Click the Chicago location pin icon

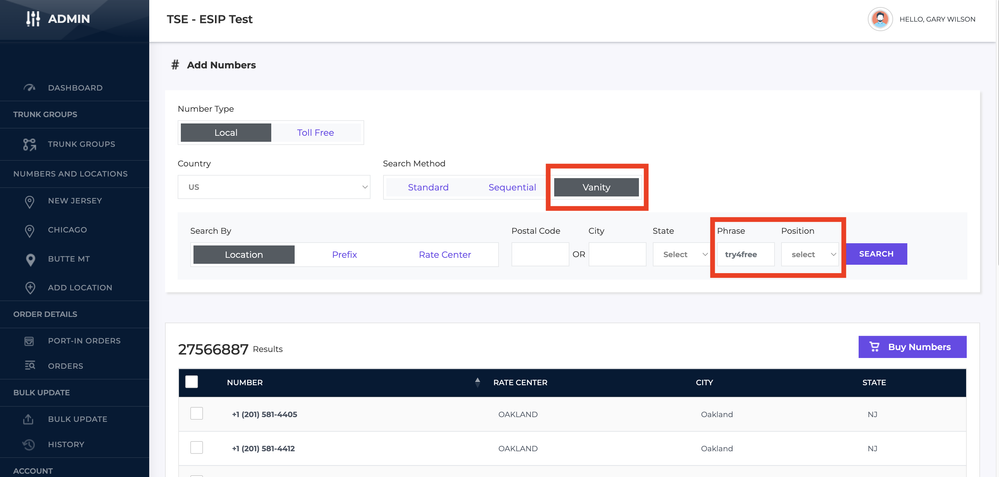pyautogui.click(x=29, y=231)
